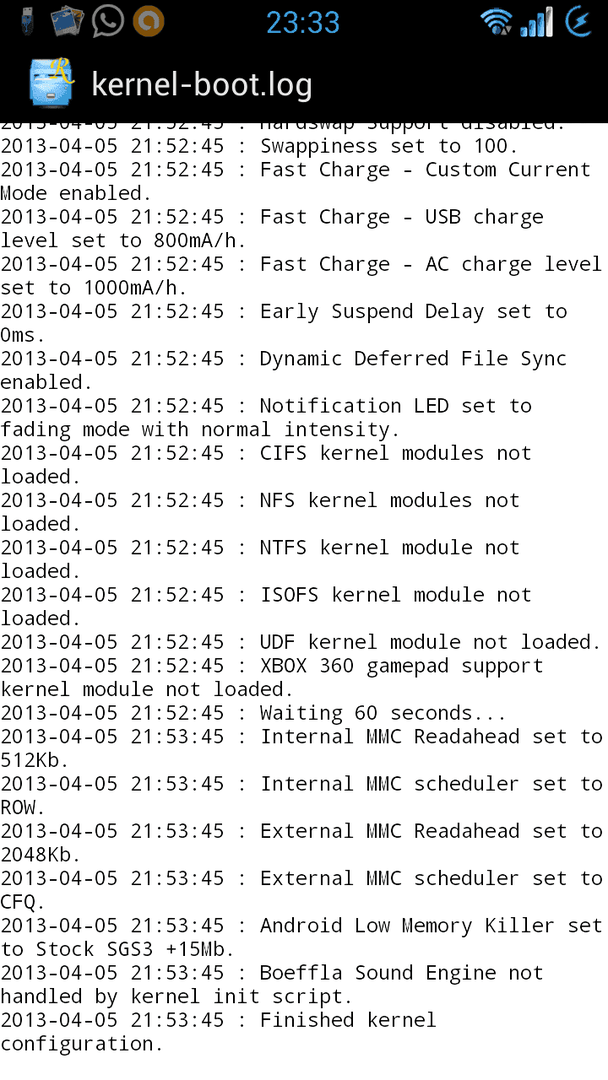Image resolution: width=608 pixels, height=1080 pixels.
Task: Tap the kernel-boot.log title
Action: click(202, 85)
